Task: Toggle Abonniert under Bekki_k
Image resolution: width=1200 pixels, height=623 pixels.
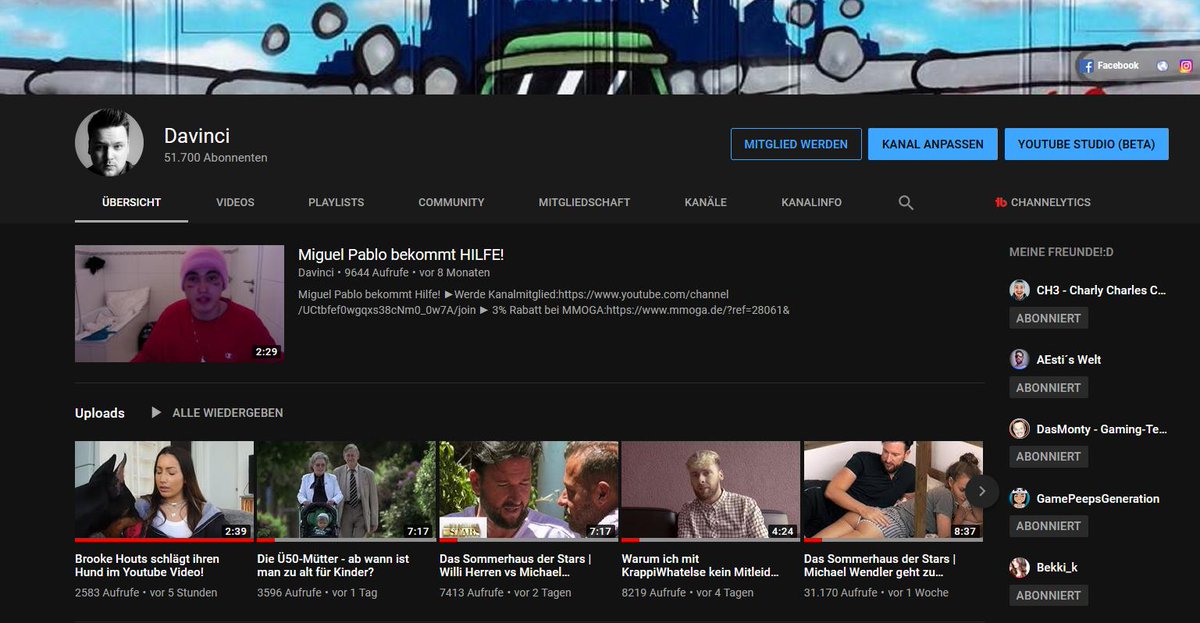Action: [x=1048, y=595]
